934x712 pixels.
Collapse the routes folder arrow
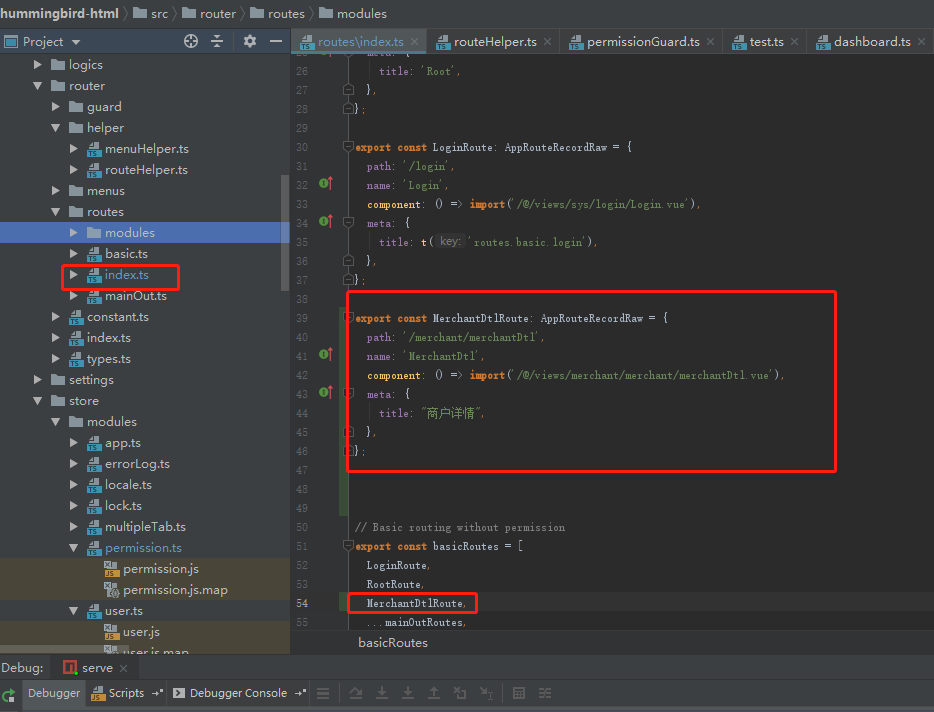[55, 212]
